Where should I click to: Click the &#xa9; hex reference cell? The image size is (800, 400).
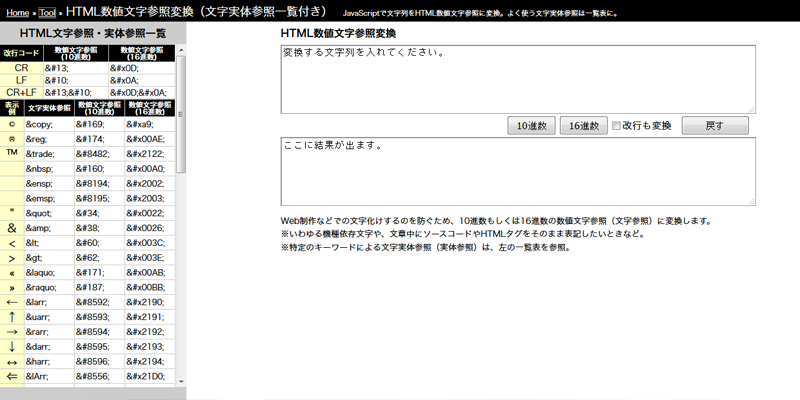pos(149,124)
